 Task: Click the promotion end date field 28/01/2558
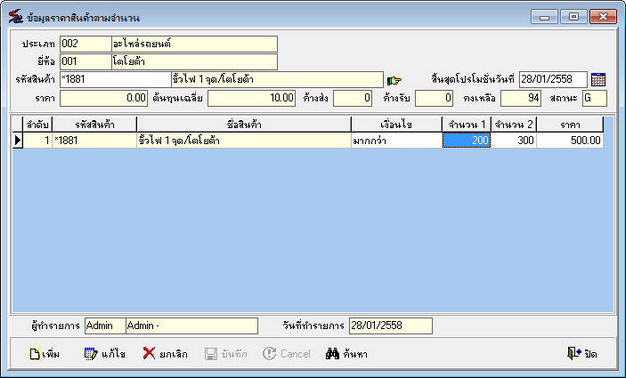[x=553, y=79]
